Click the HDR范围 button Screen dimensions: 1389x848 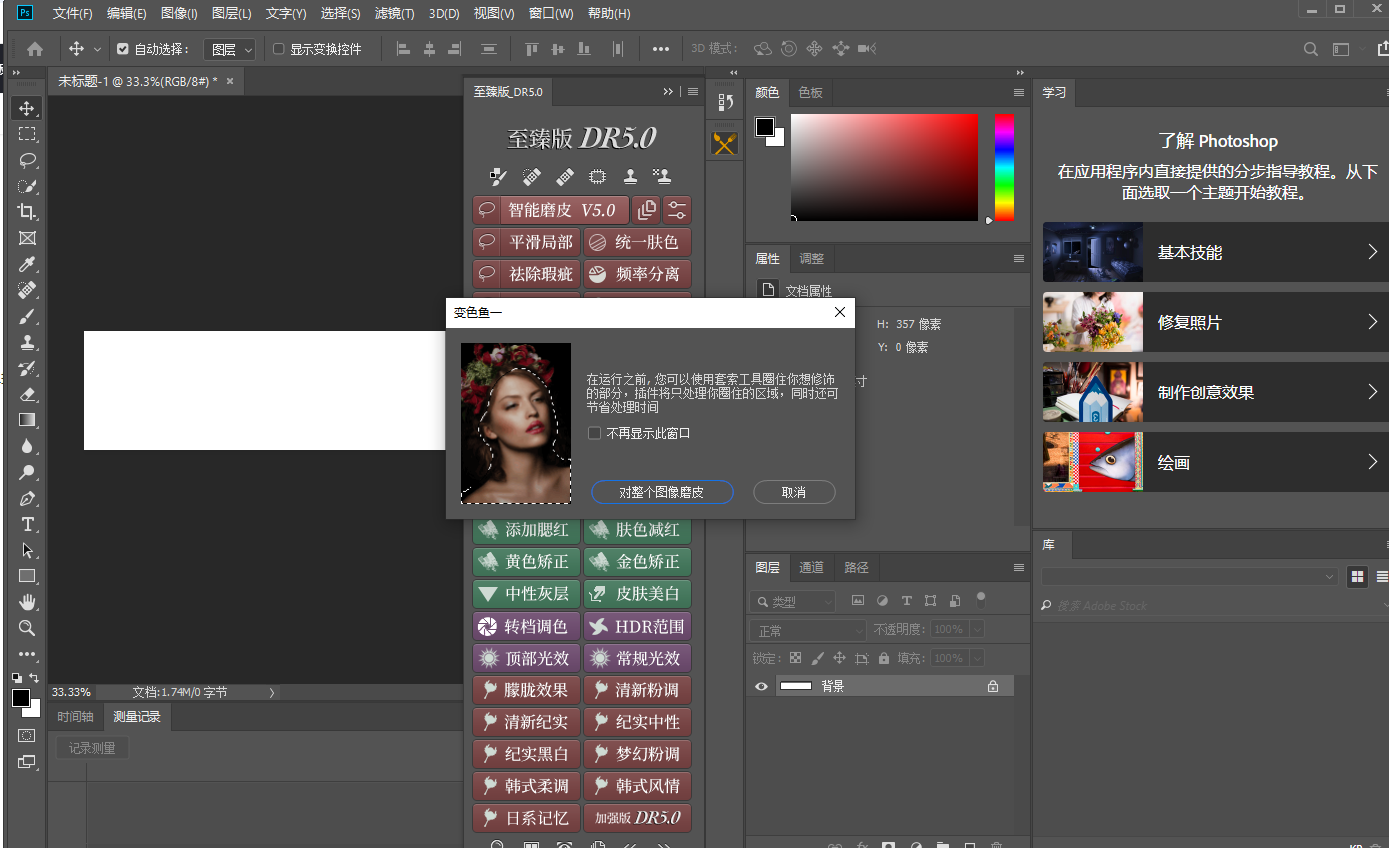pyautogui.click(x=638, y=626)
